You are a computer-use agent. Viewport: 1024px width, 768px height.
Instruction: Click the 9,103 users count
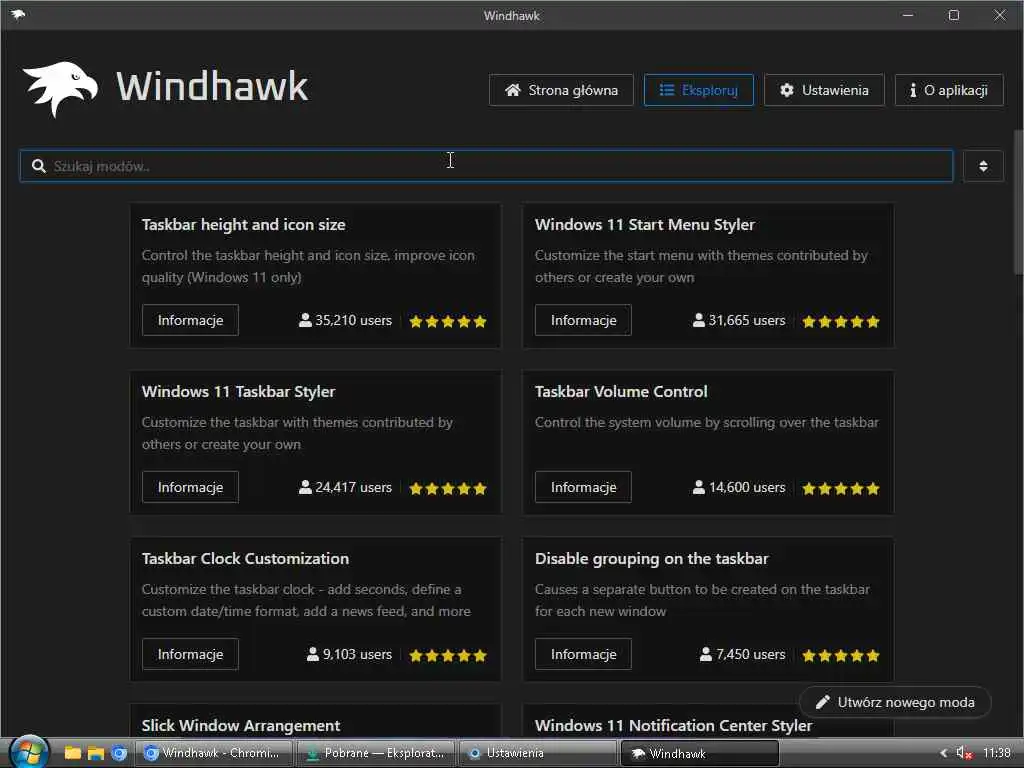click(349, 654)
